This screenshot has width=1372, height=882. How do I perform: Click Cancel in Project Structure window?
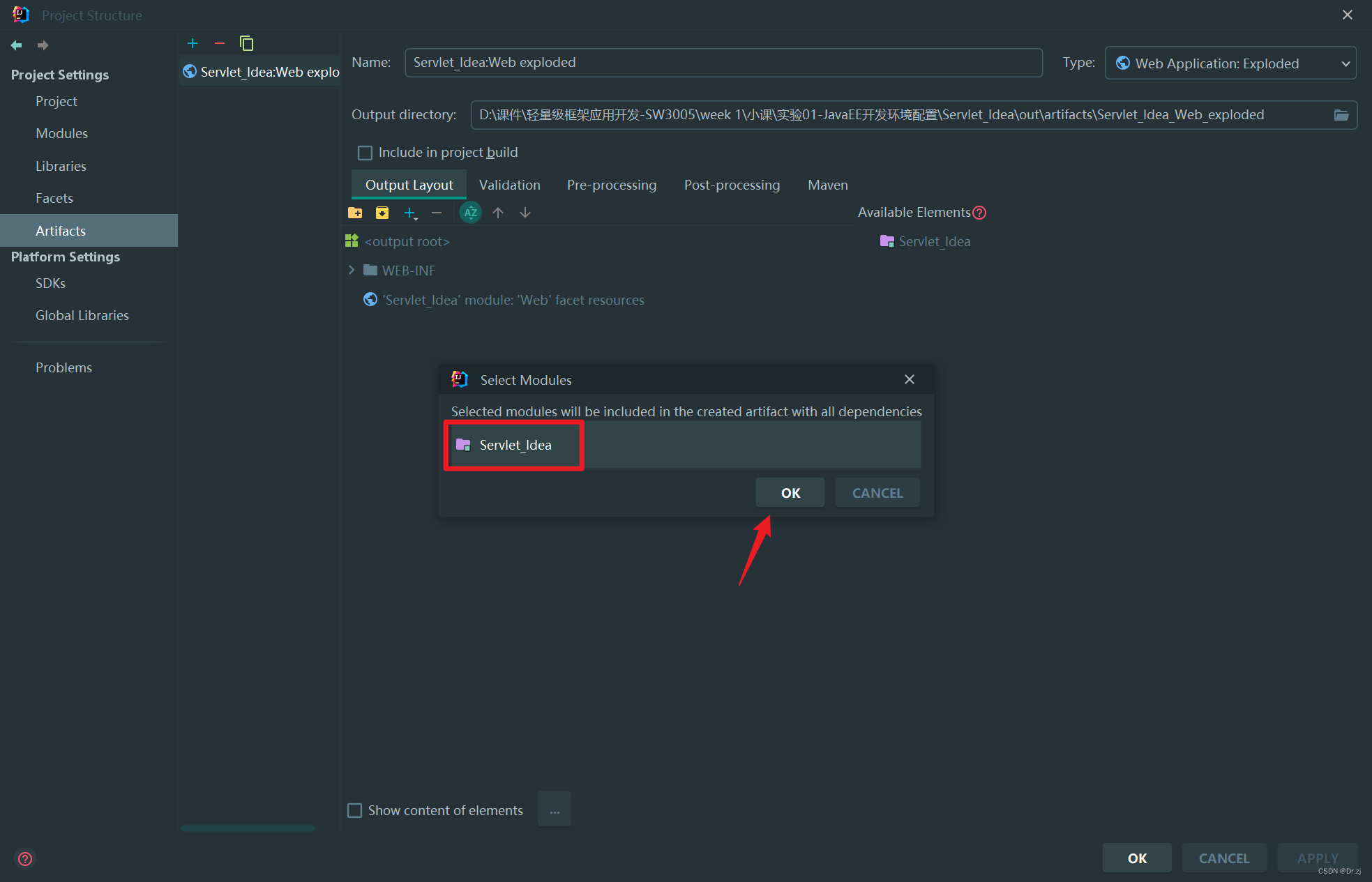[1224, 858]
